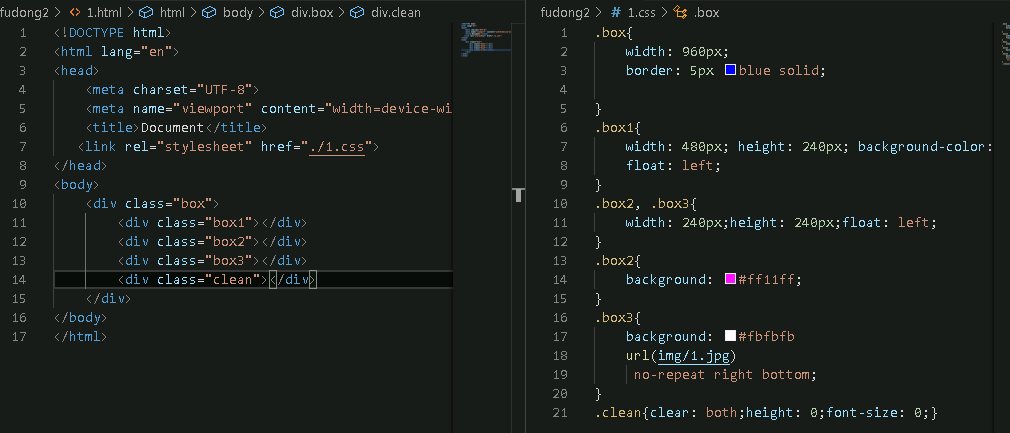This screenshot has width=1010, height=433.
Task: Click the charset="UTF-8" meta line
Action: (x=172, y=90)
